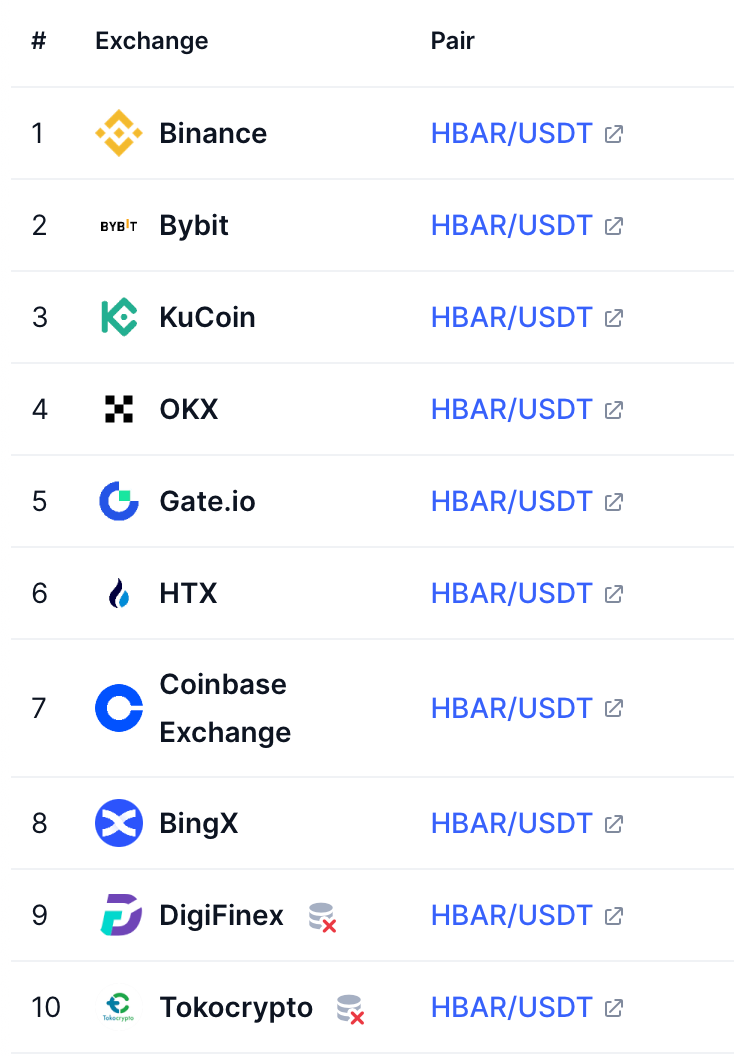Open the OKX HBAR/USDT pair link
The image size is (734, 1056).
(511, 410)
